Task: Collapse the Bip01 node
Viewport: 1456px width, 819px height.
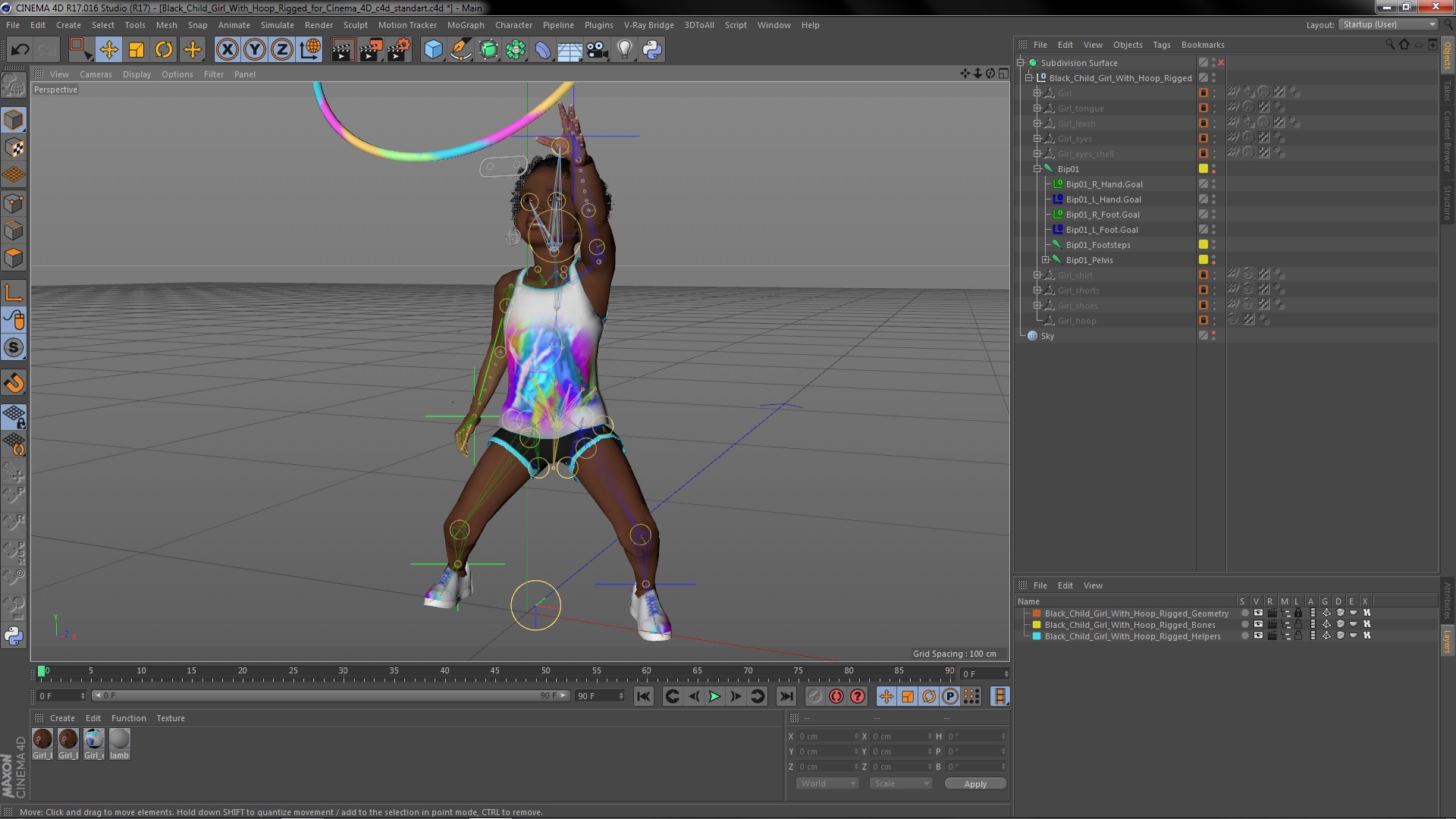Action: pos(1037,169)
